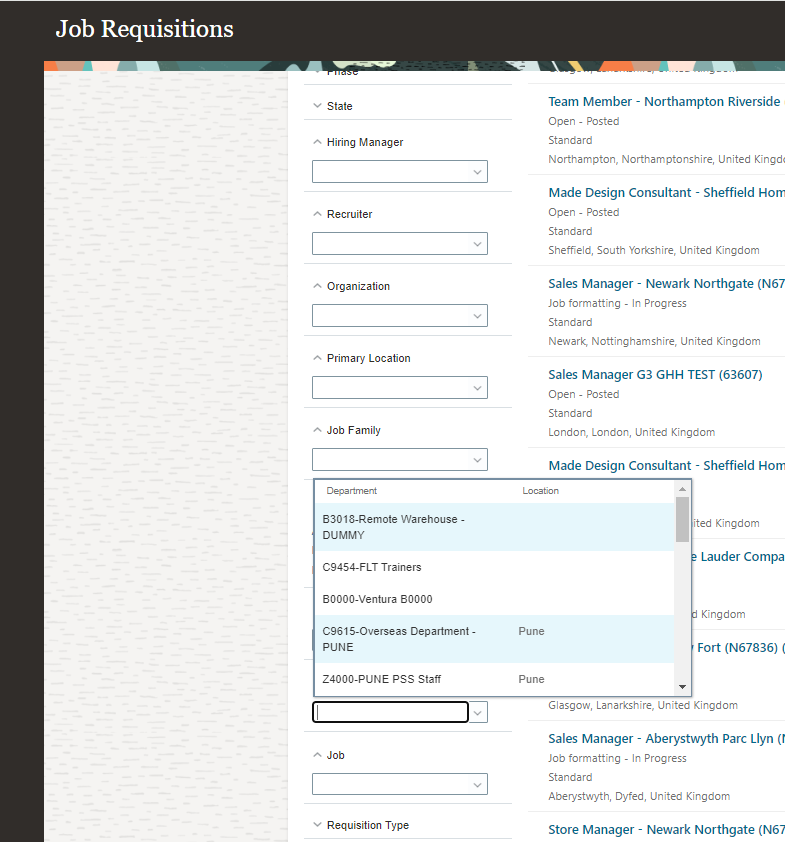Click the Department column header
The width and height of the screenshot is (785, 842).
click(352, 491)
